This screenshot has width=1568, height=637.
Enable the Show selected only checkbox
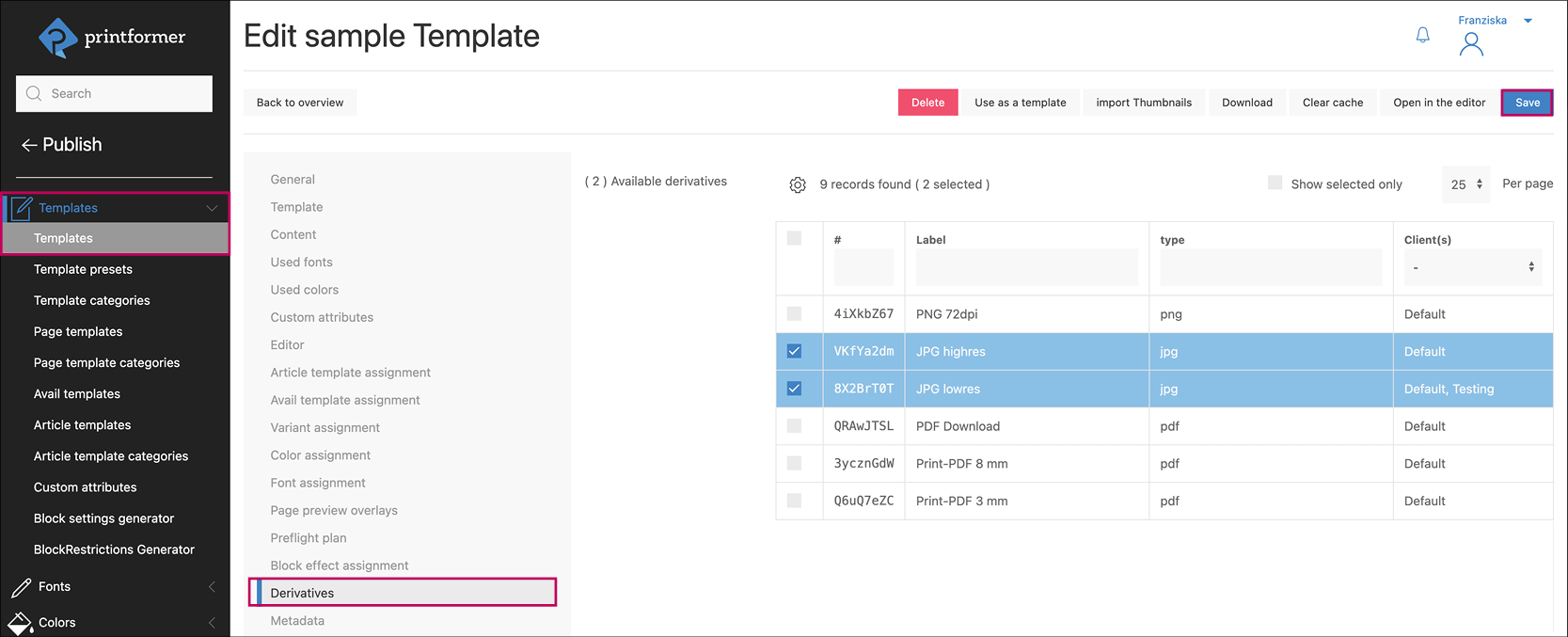pyautogui.click(x=1275, y=183)
